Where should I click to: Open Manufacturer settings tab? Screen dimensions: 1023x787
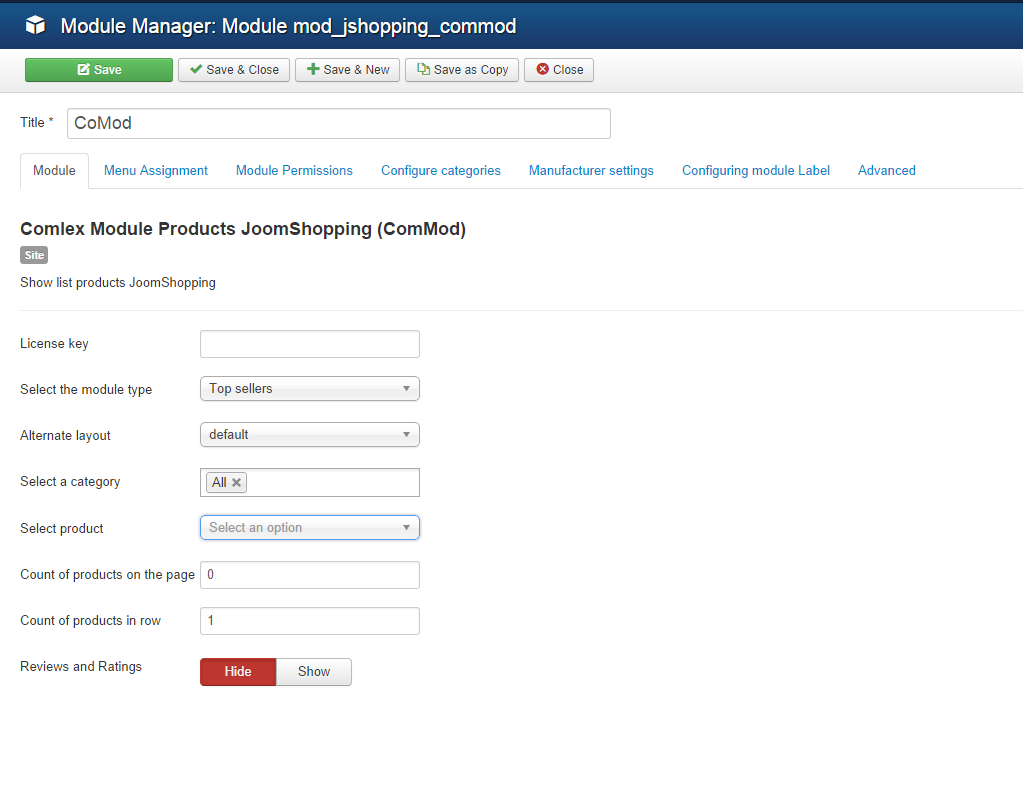coord(591,171)
